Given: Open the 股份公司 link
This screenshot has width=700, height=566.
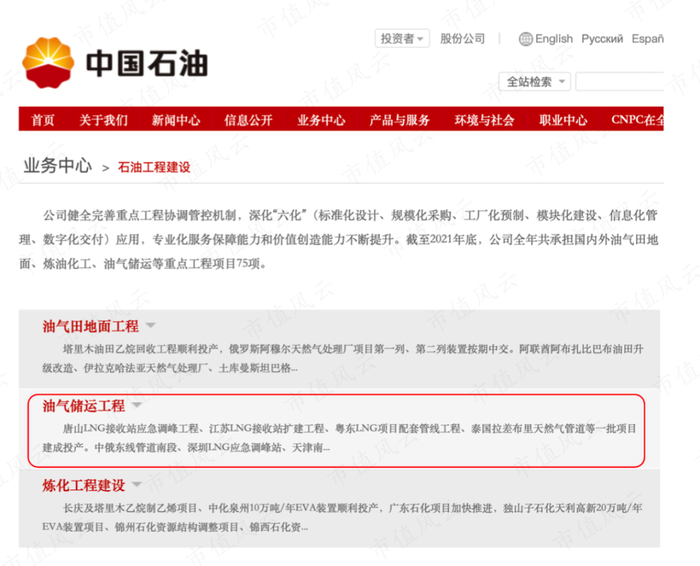Looking at the screenshot, I should [462, 39].
